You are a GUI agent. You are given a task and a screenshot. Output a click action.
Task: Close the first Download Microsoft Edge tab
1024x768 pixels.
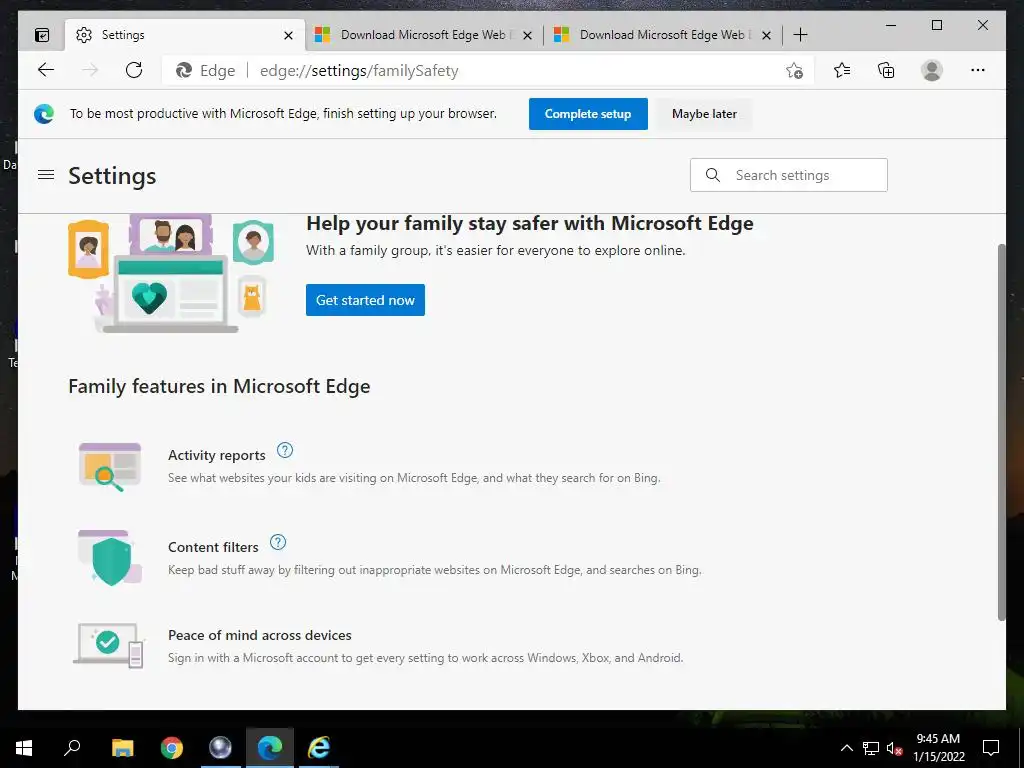[528, 35]
